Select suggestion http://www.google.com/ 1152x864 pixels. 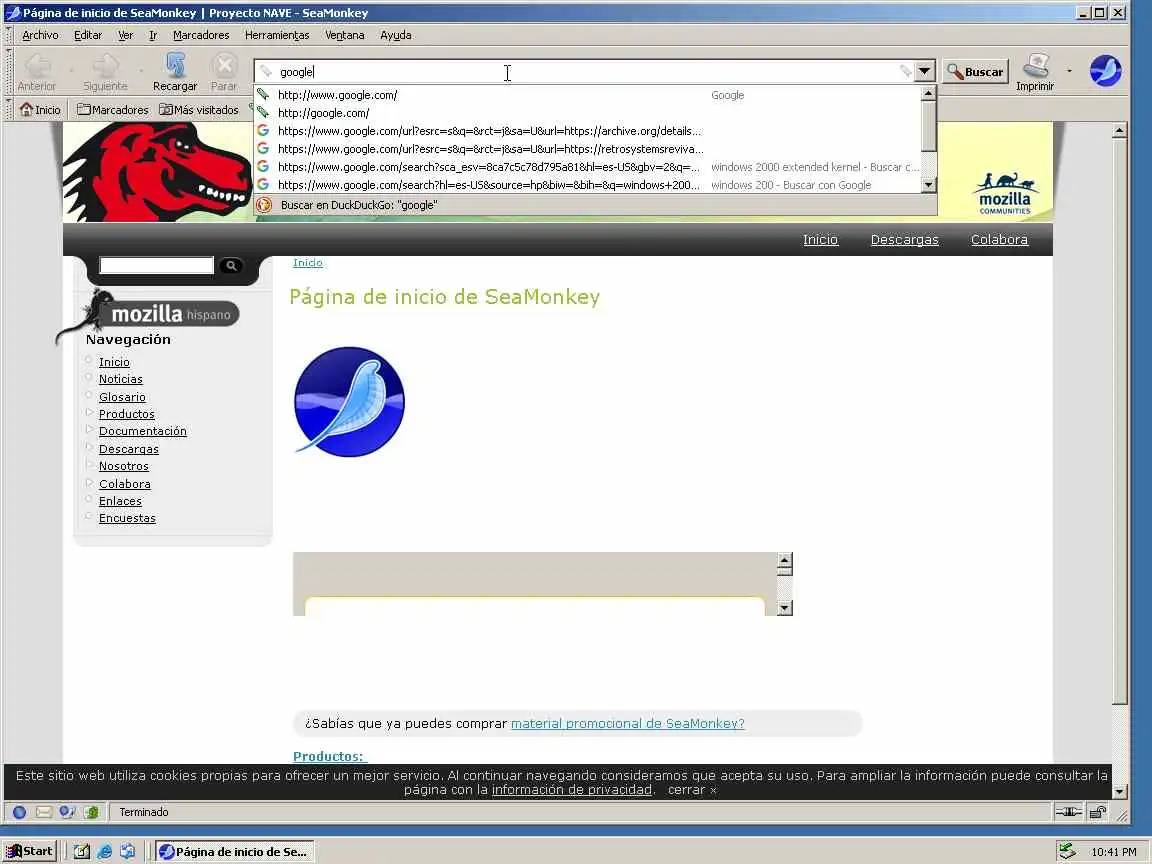(x=587, y=95)
